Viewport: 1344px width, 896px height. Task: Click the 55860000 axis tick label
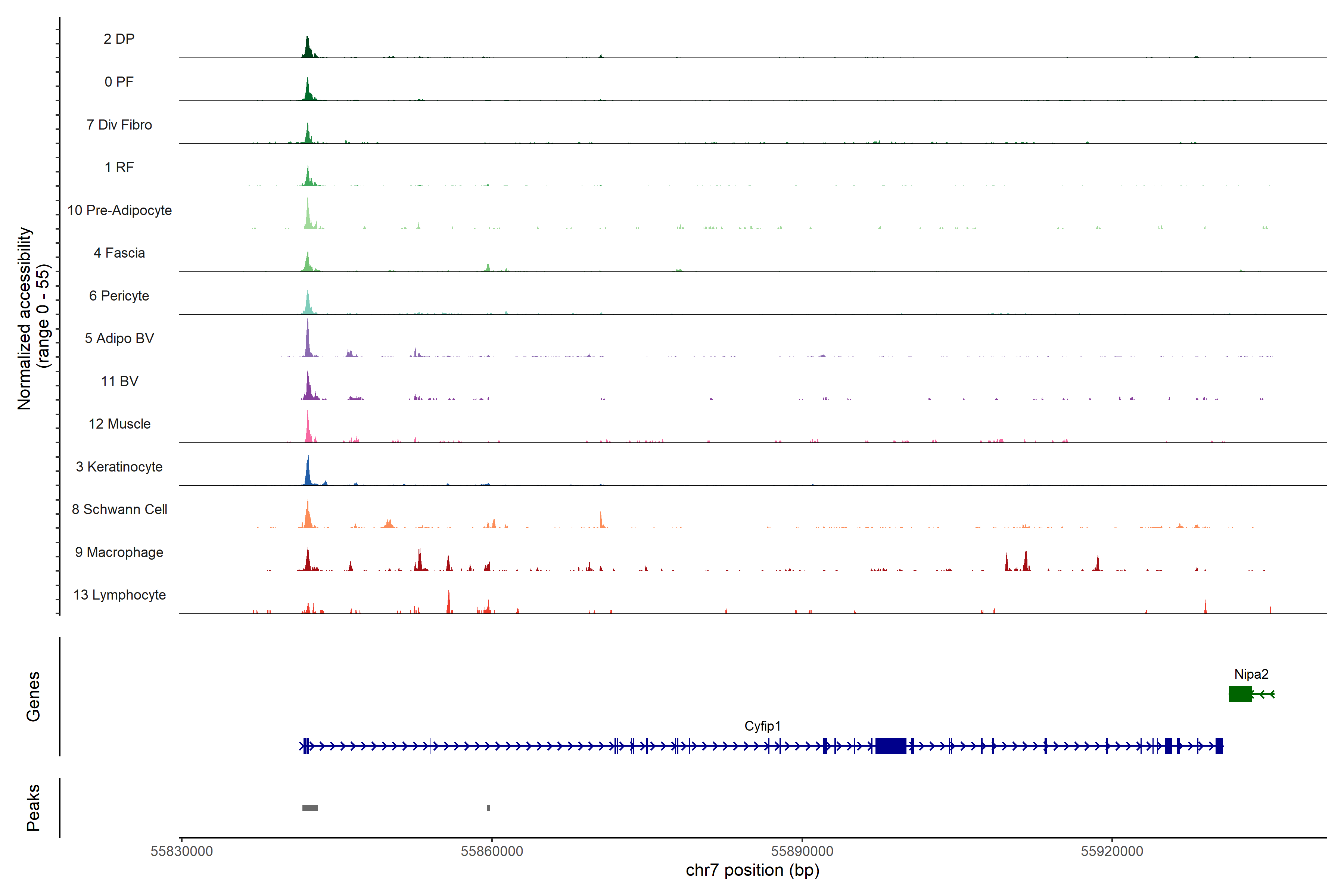click(x=491, y=851)
